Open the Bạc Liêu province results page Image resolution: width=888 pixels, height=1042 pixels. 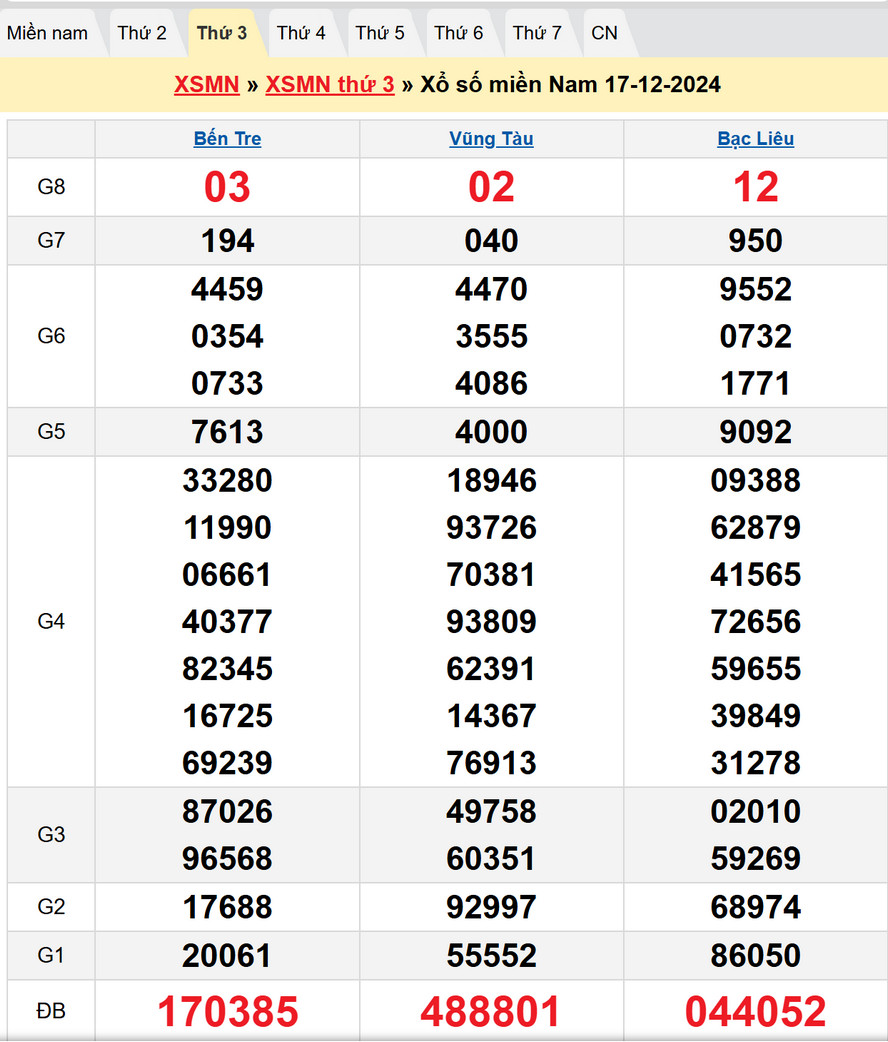coord(756,139)
